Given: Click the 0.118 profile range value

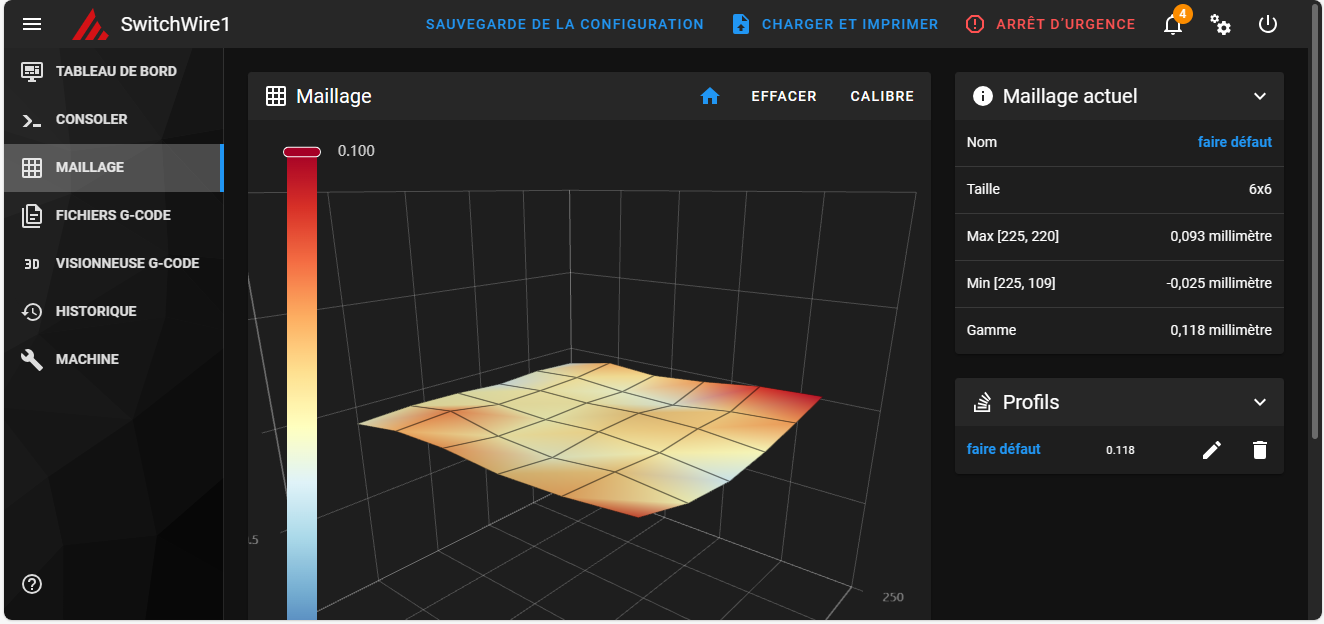Looking at the screenshot, I should click(1120, 450).
